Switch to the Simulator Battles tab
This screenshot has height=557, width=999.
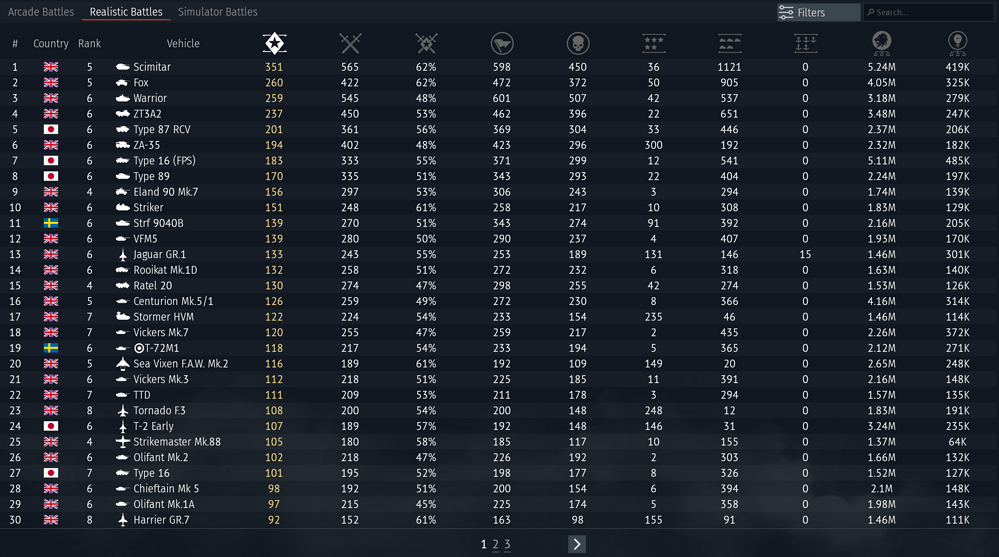[217, 12]
